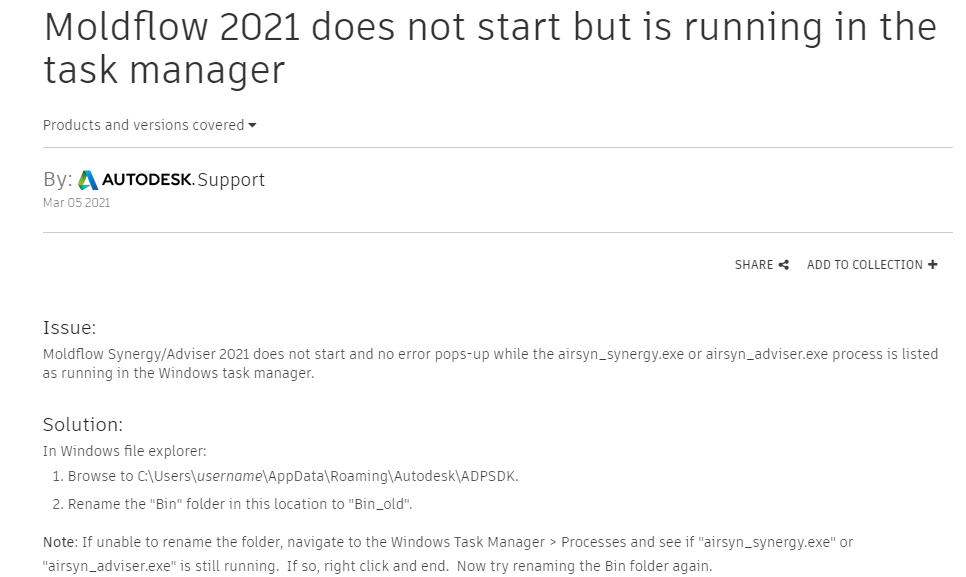Click the Issue heading
966x577 pixels.
(x=69, y=328)
